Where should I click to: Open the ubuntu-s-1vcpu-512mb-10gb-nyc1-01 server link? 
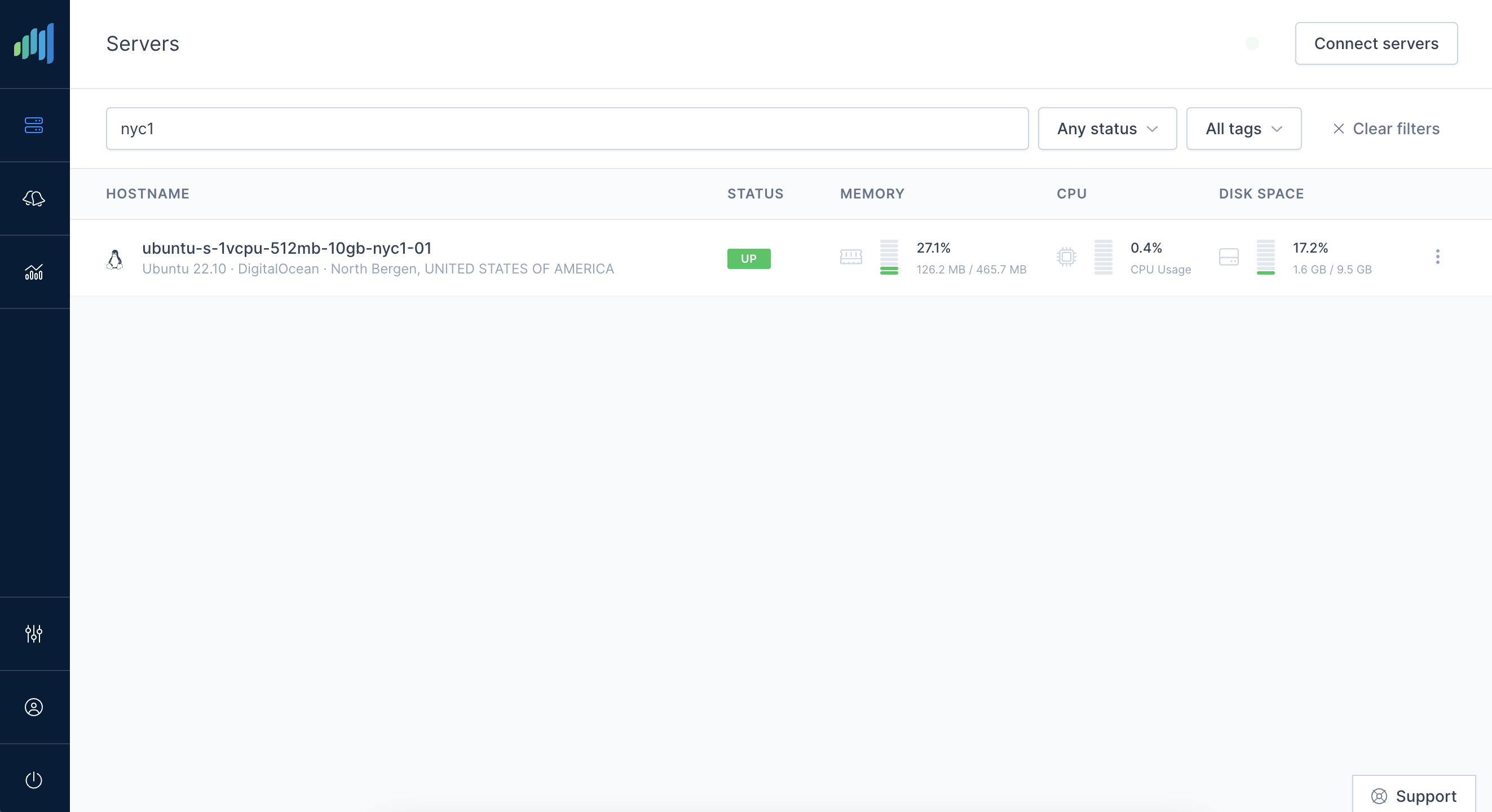[286, 248]
